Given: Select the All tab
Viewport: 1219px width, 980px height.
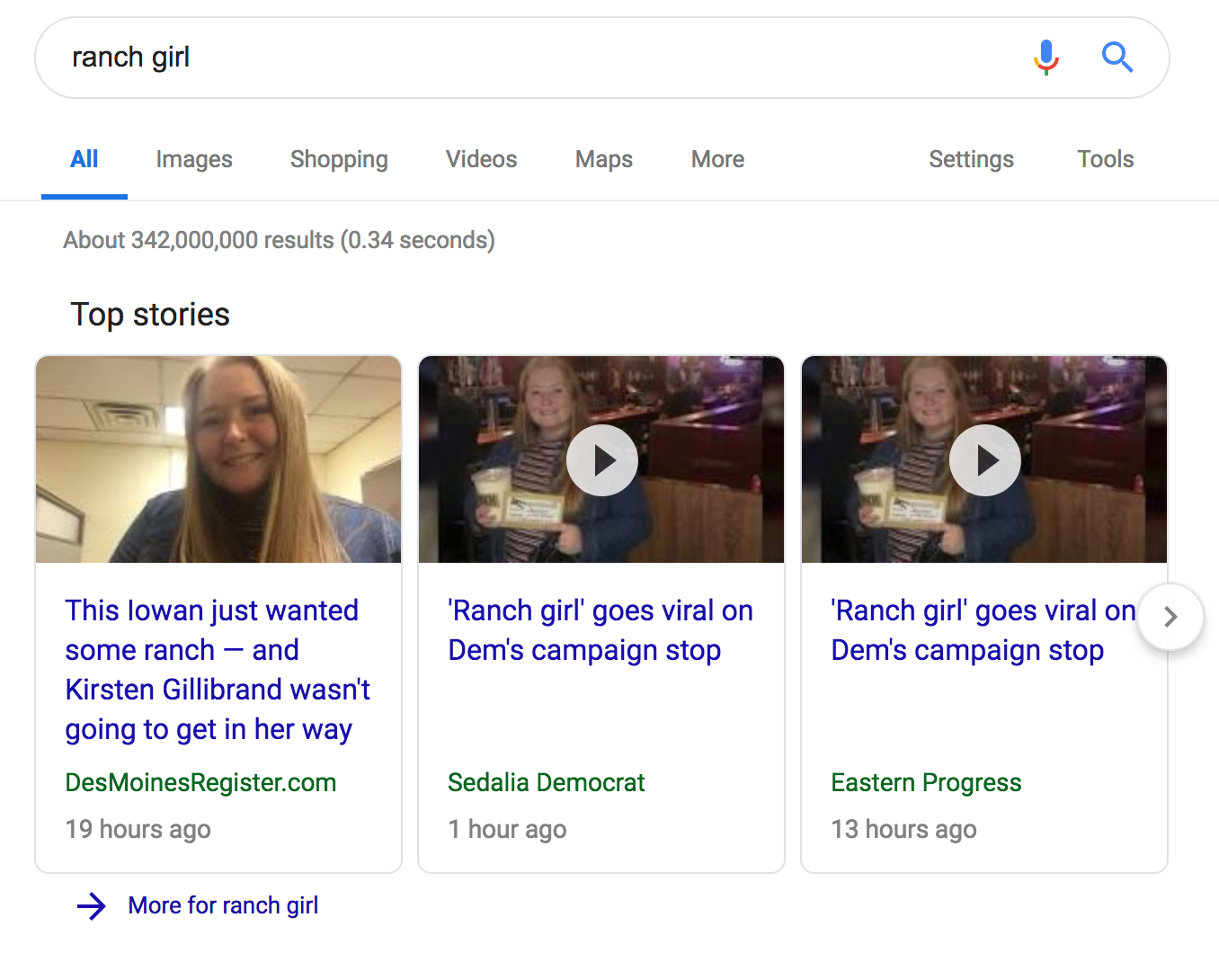Looking at the screenshot, I should [85, 160].
